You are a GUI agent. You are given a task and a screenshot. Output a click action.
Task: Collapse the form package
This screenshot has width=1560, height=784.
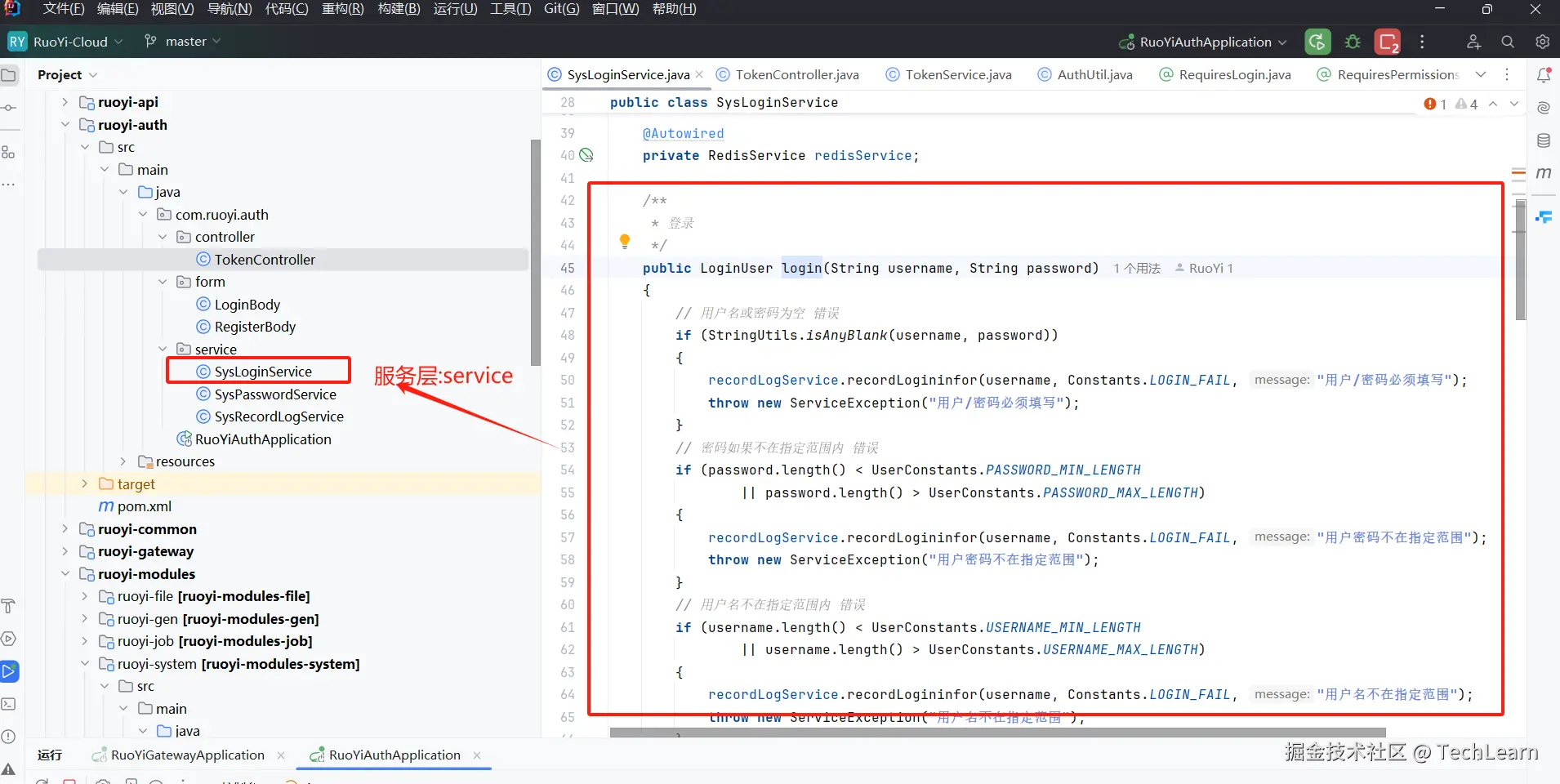(163, 282)
